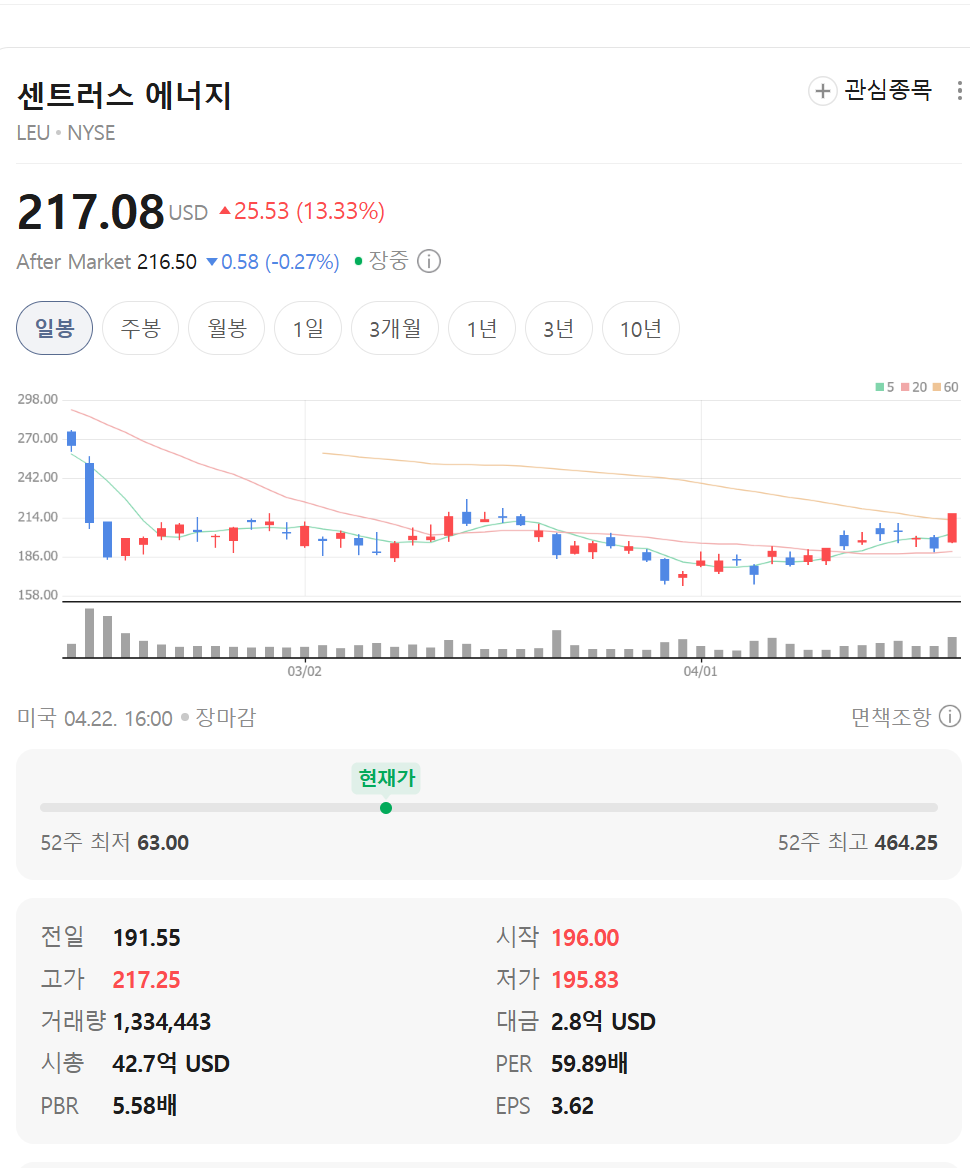Screen dimensions: 970x1168
Task: Click the 미국 04.22. 16:00 timestamp
Action: pyautogui.click(x=95, y=718)
